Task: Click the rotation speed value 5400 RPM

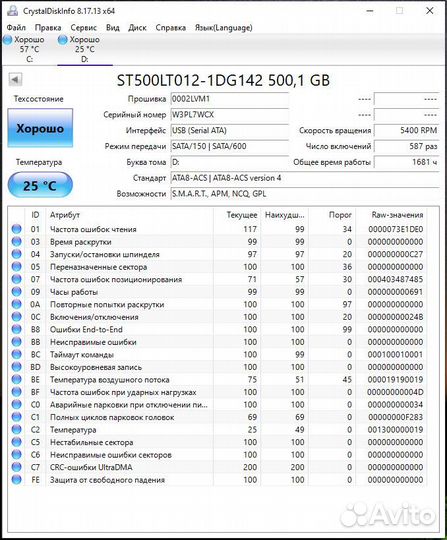Action: tap(407, 131)
